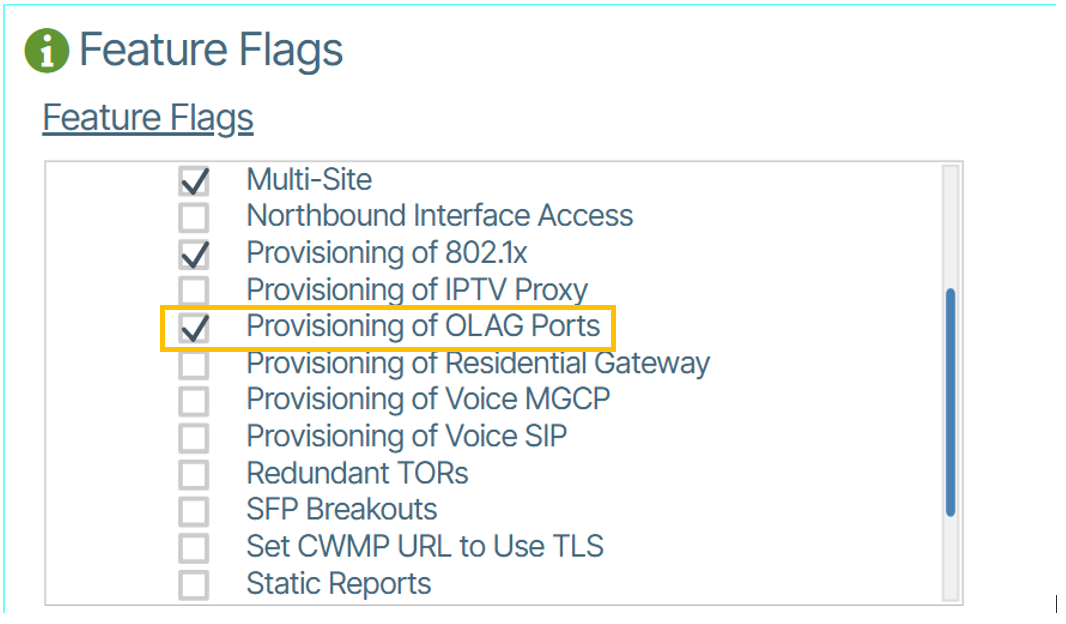Click the Feature Flags heading text
This screenshot has height=624, width=1066.
tap(211, 51)
